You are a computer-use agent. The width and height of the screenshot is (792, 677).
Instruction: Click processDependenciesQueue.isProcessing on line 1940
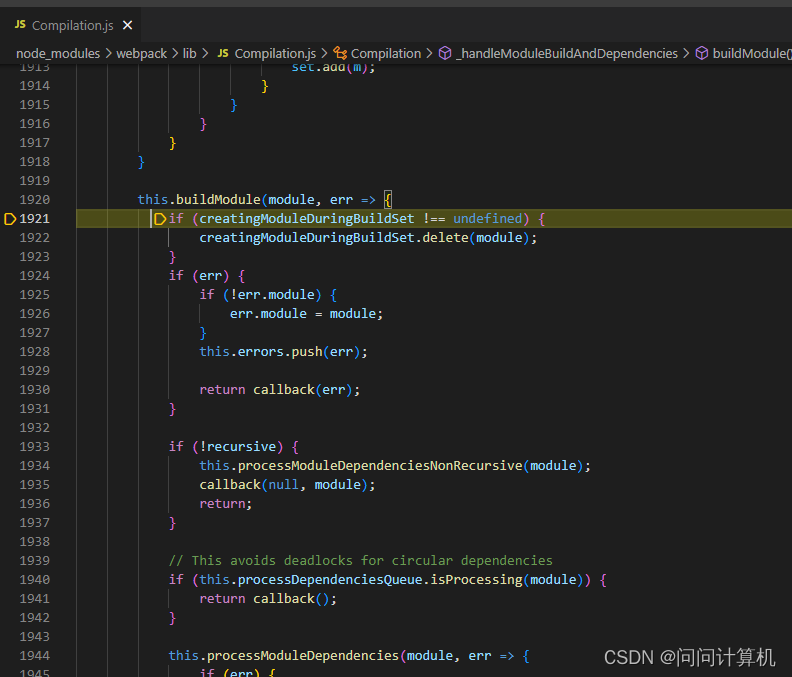[x=380, y=579]
